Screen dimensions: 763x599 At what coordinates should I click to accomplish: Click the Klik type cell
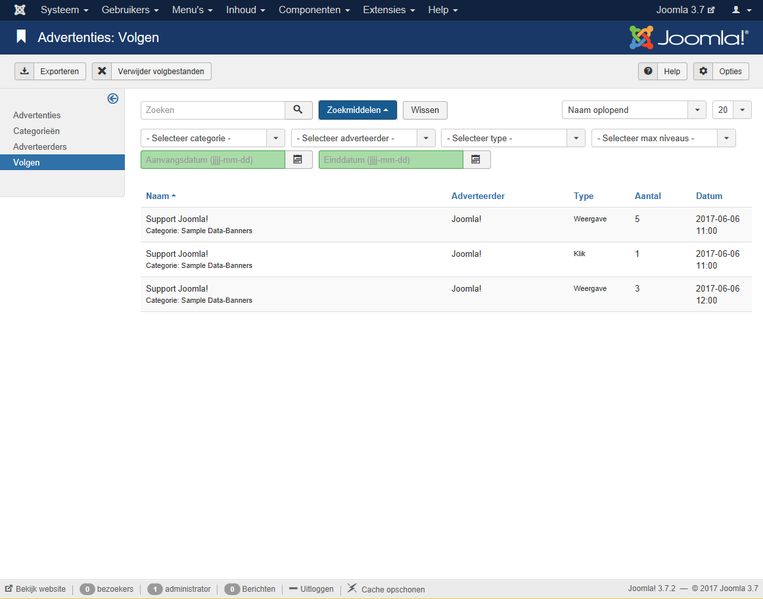(x=579, y=254)
